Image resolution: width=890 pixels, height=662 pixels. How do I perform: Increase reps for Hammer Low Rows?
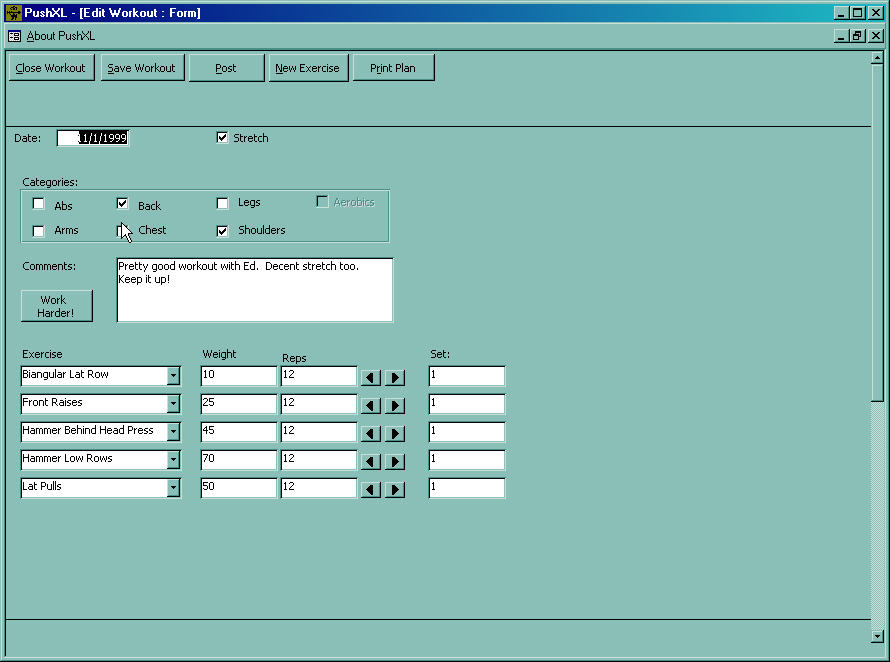(x=395, y=462)
